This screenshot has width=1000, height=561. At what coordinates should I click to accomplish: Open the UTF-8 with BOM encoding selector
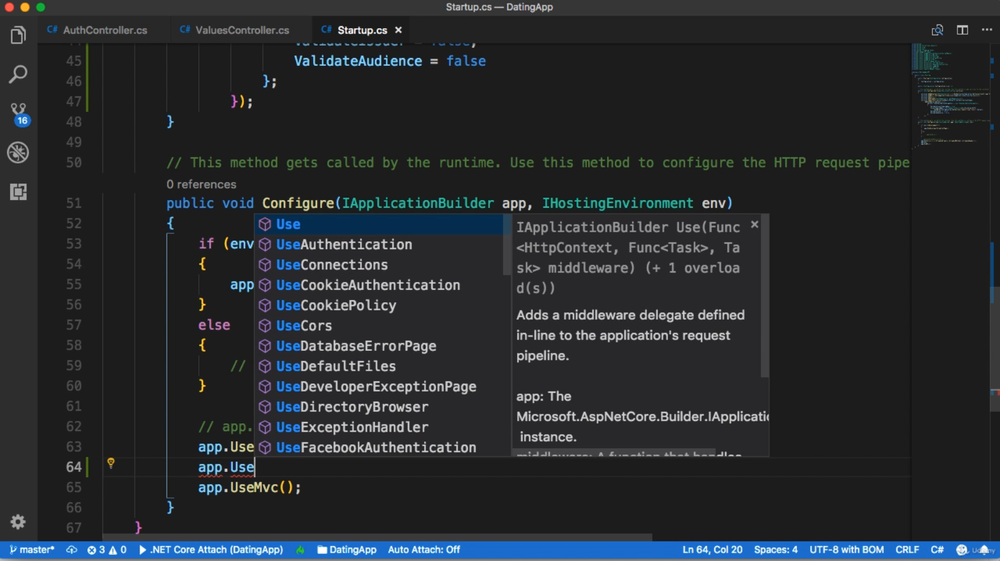[846, 550]
